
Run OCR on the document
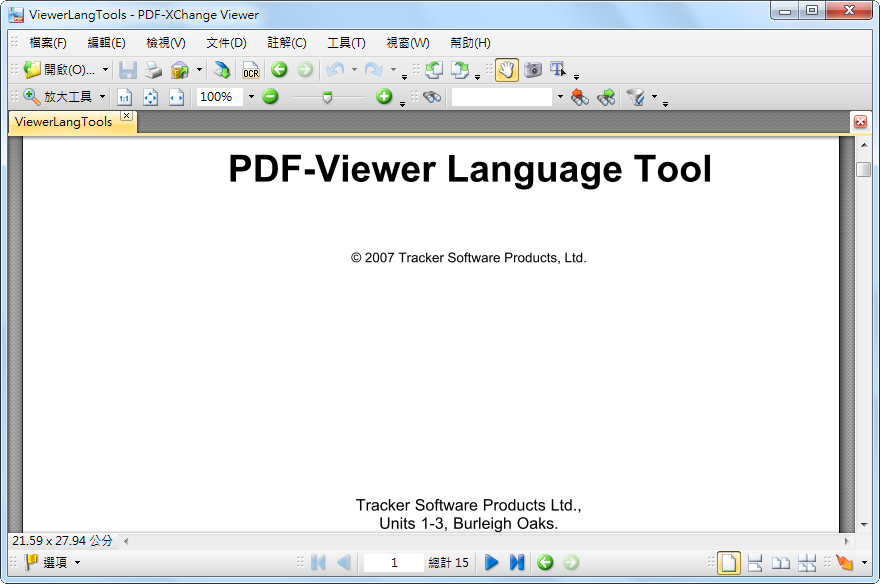[250, 70]
